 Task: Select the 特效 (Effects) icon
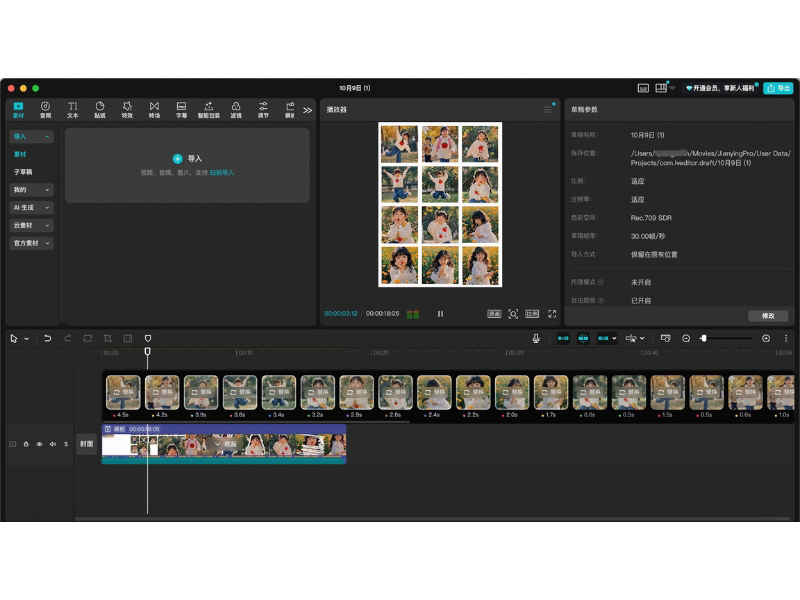[x=127, y=109]
